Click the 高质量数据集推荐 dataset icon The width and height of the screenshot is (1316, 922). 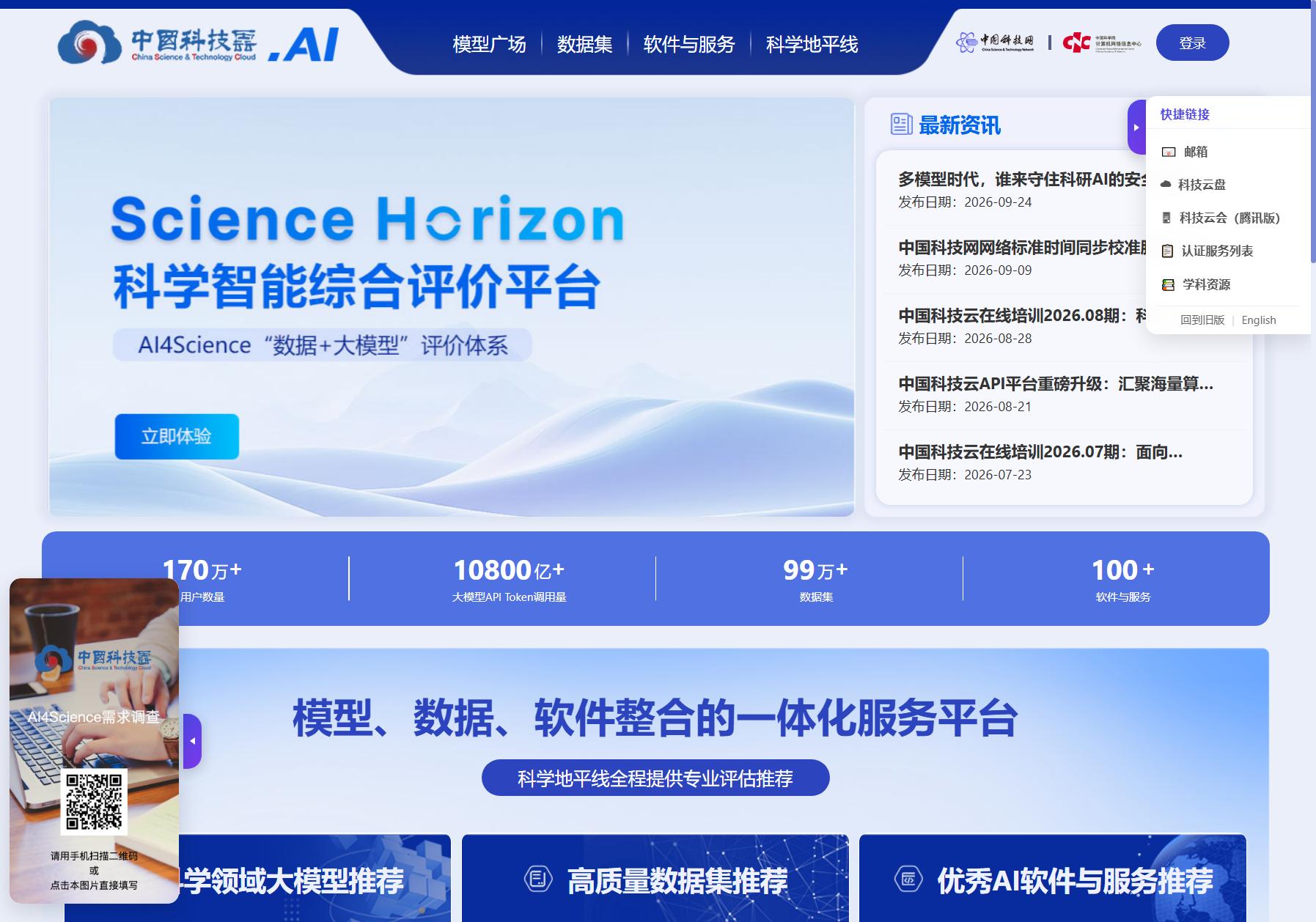click(538, 878)
